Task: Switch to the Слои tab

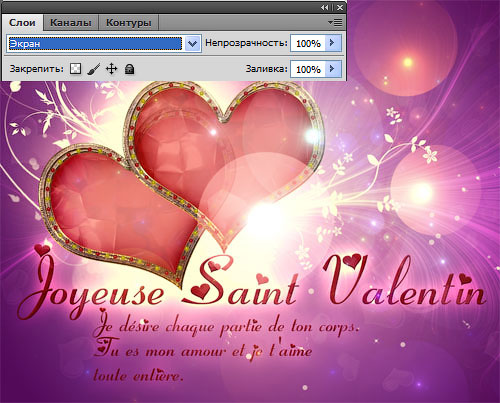Action: 22,23
